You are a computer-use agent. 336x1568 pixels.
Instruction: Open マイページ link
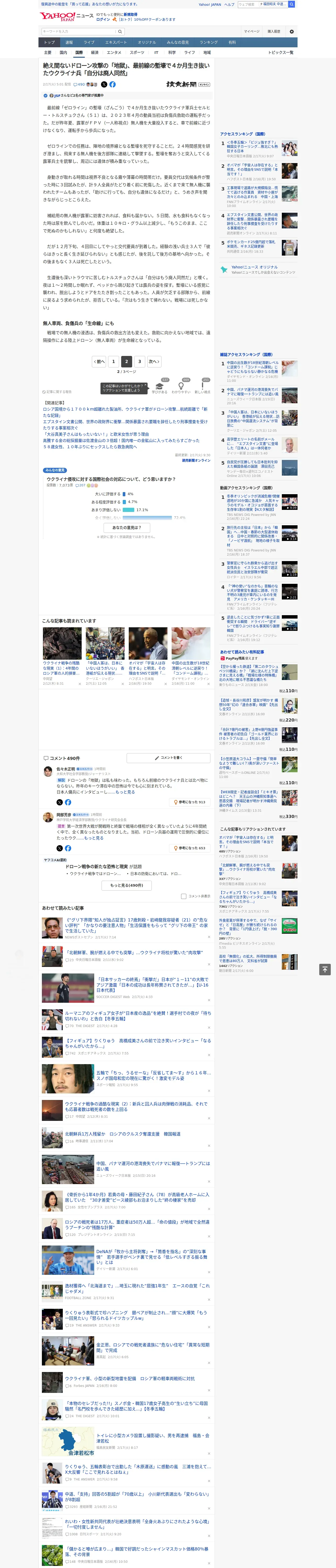coord(252,32)
